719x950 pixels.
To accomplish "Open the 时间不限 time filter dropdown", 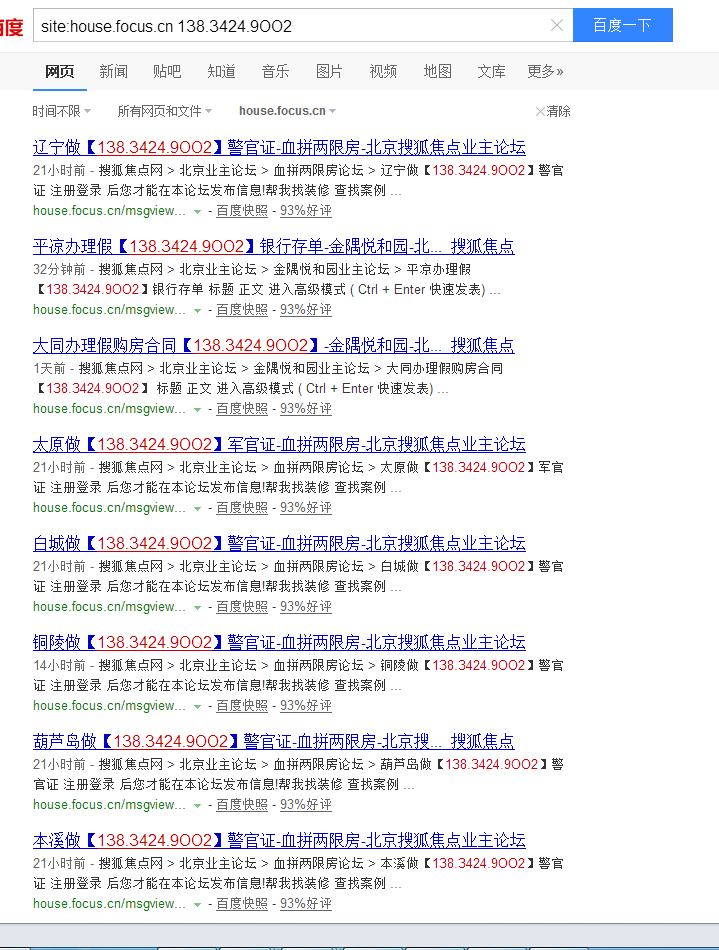I will pyautogui.click(x=62, y=111).
